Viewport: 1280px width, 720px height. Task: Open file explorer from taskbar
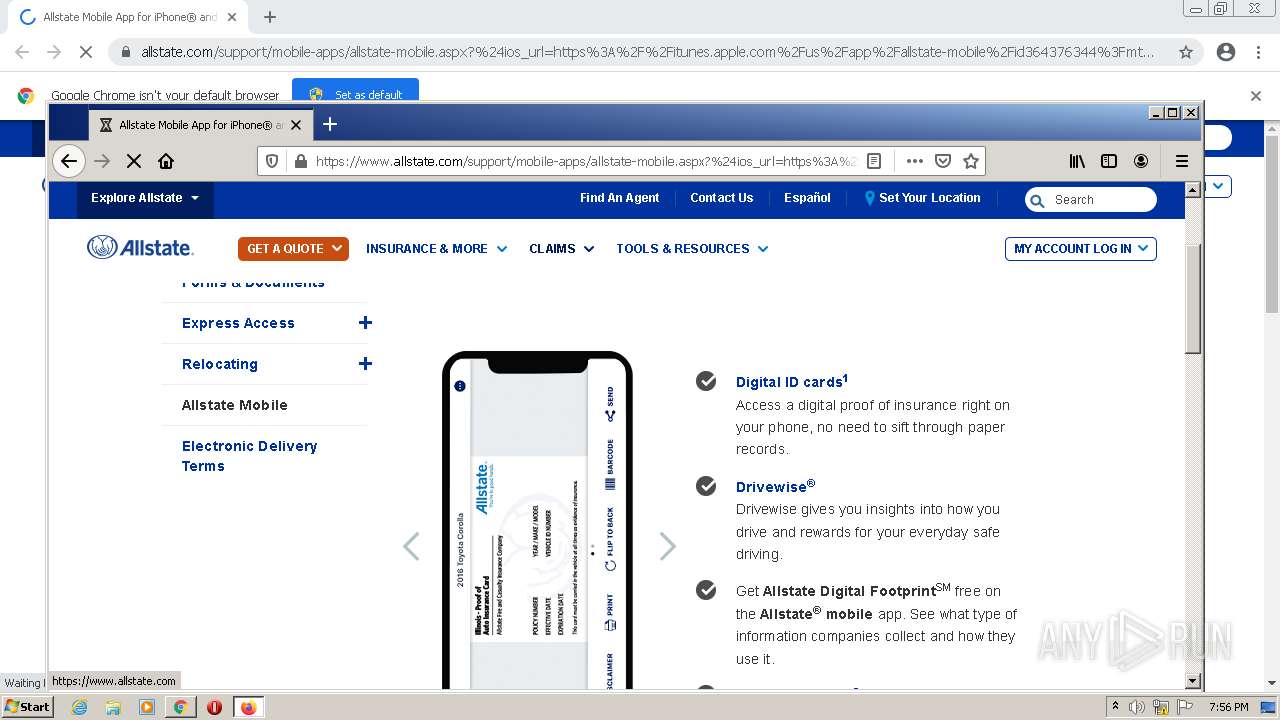coord(113,707)
